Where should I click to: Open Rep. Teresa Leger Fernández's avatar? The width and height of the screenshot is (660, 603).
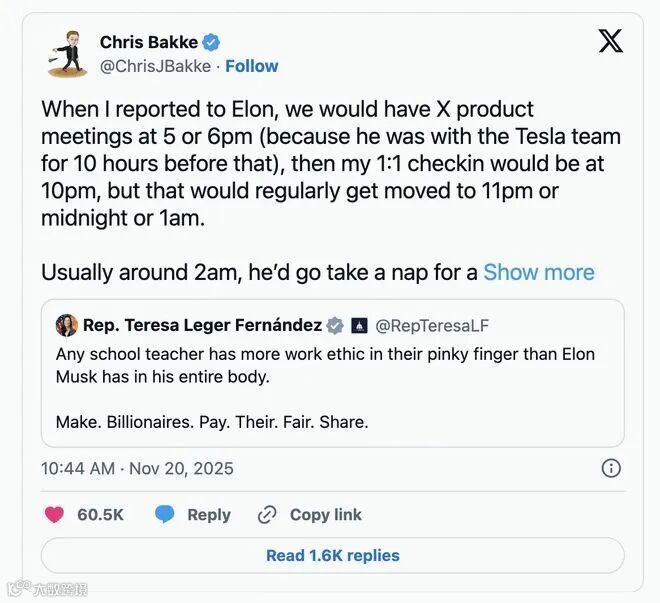pyautogui.click(x=67, y=325)
